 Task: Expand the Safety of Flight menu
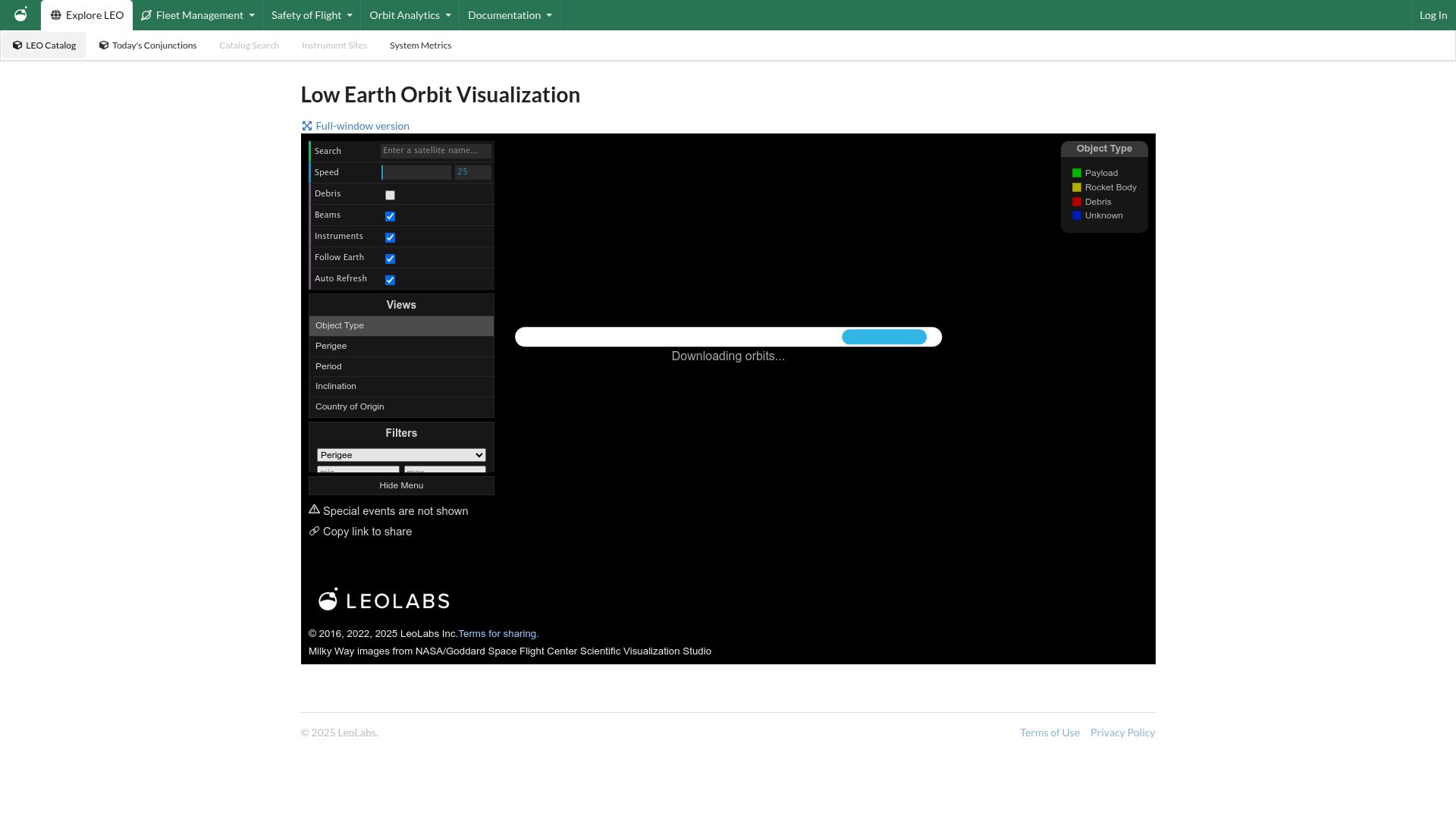[312, 15]
